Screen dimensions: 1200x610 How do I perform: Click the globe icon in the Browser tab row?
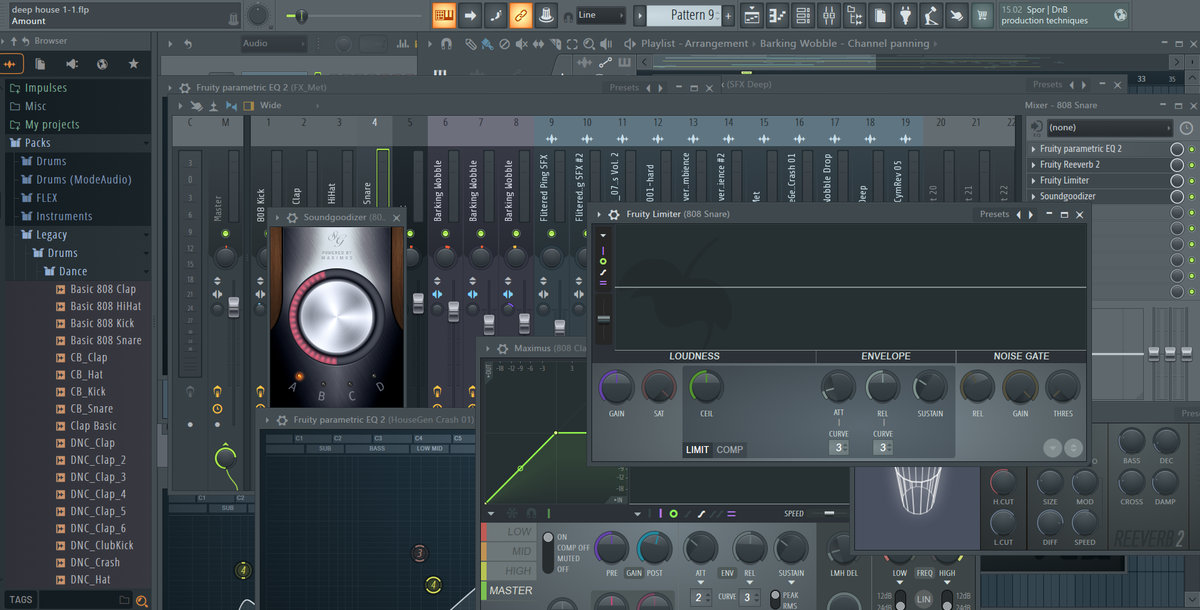(x=102, y=64)
